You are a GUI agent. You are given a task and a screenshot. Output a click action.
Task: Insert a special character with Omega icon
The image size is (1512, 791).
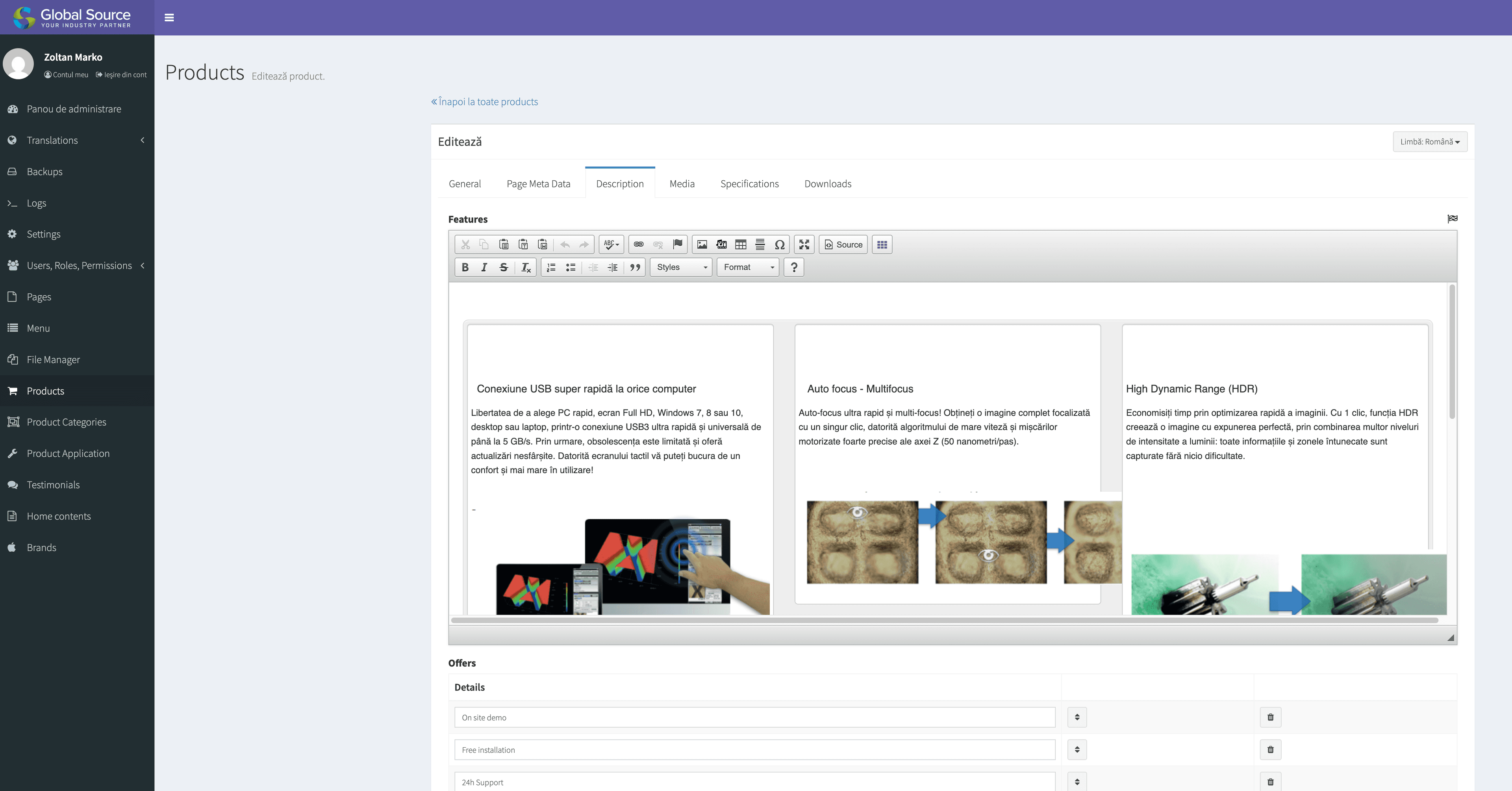780,245
